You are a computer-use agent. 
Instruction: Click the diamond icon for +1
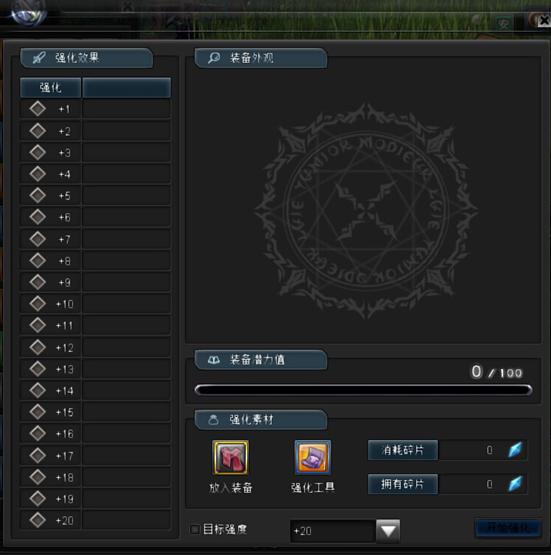pos(38,109)
